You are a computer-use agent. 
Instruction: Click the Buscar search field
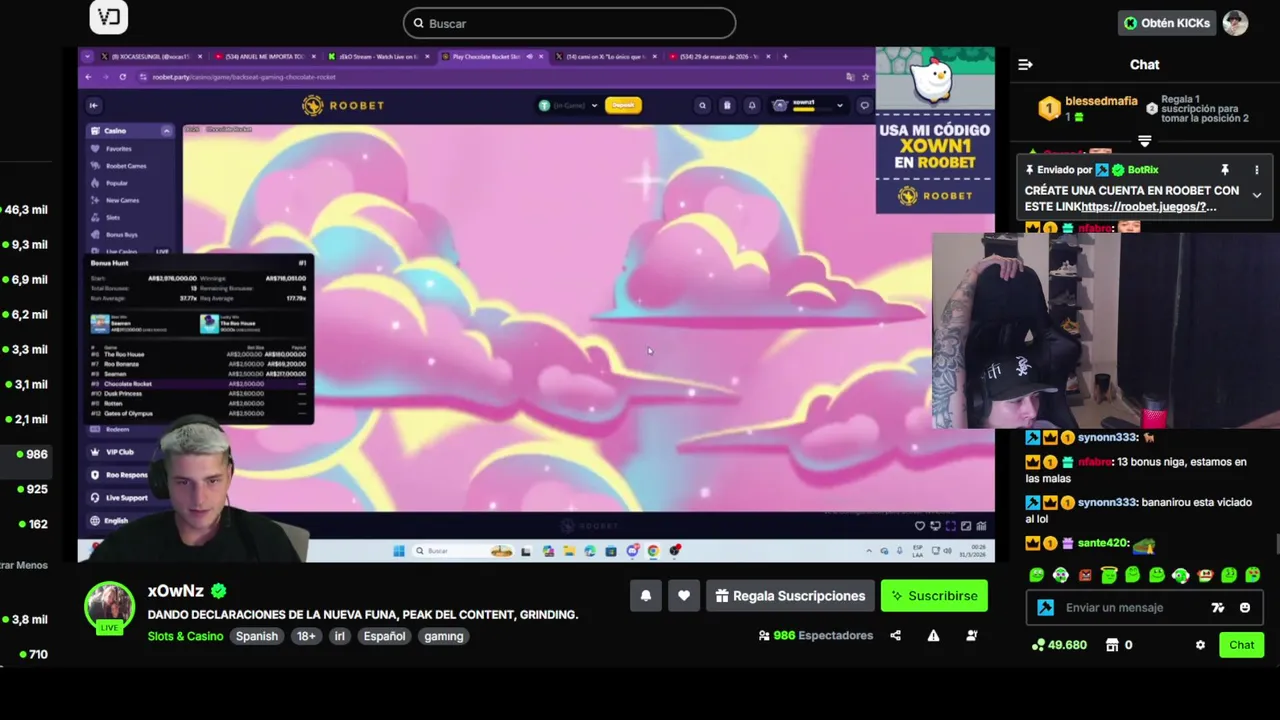[x=569, y=23]
